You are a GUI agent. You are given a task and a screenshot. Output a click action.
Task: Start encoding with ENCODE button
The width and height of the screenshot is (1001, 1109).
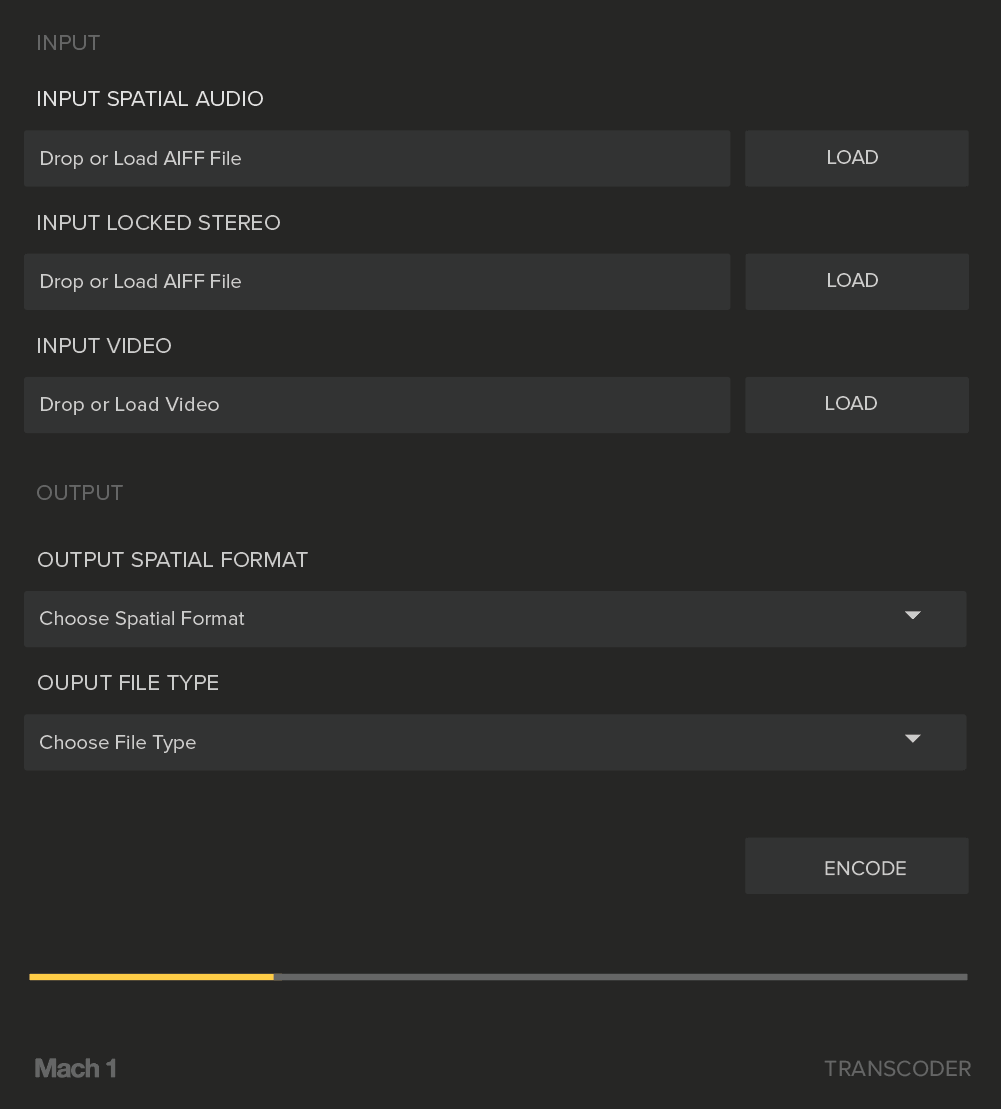(857, 866)
